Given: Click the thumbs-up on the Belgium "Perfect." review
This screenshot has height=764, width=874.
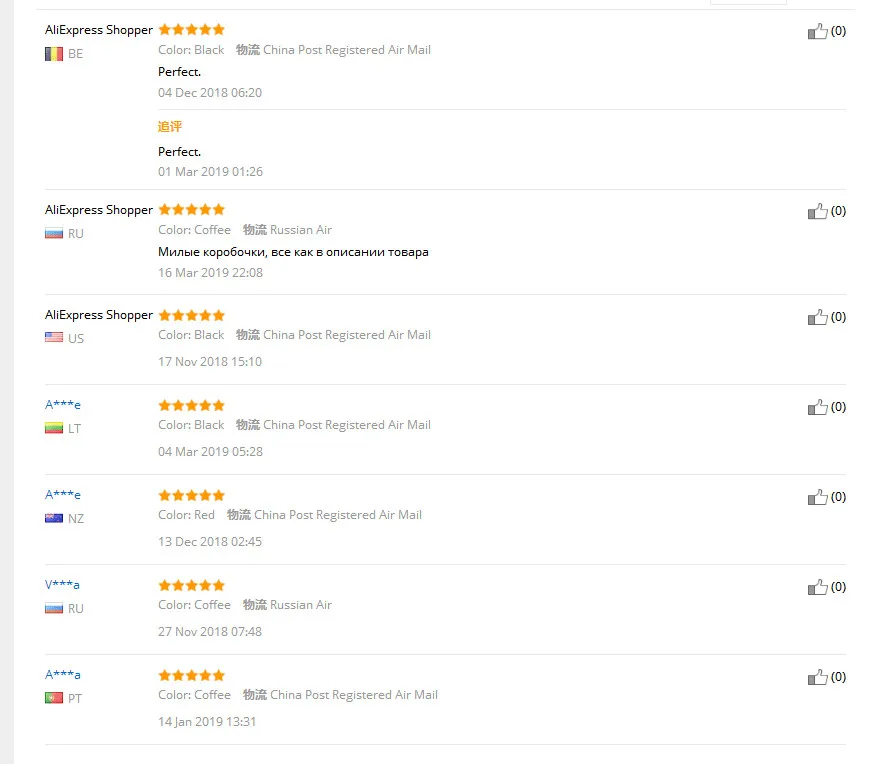Looking at the screenshot, I should (x=817, y=31).
